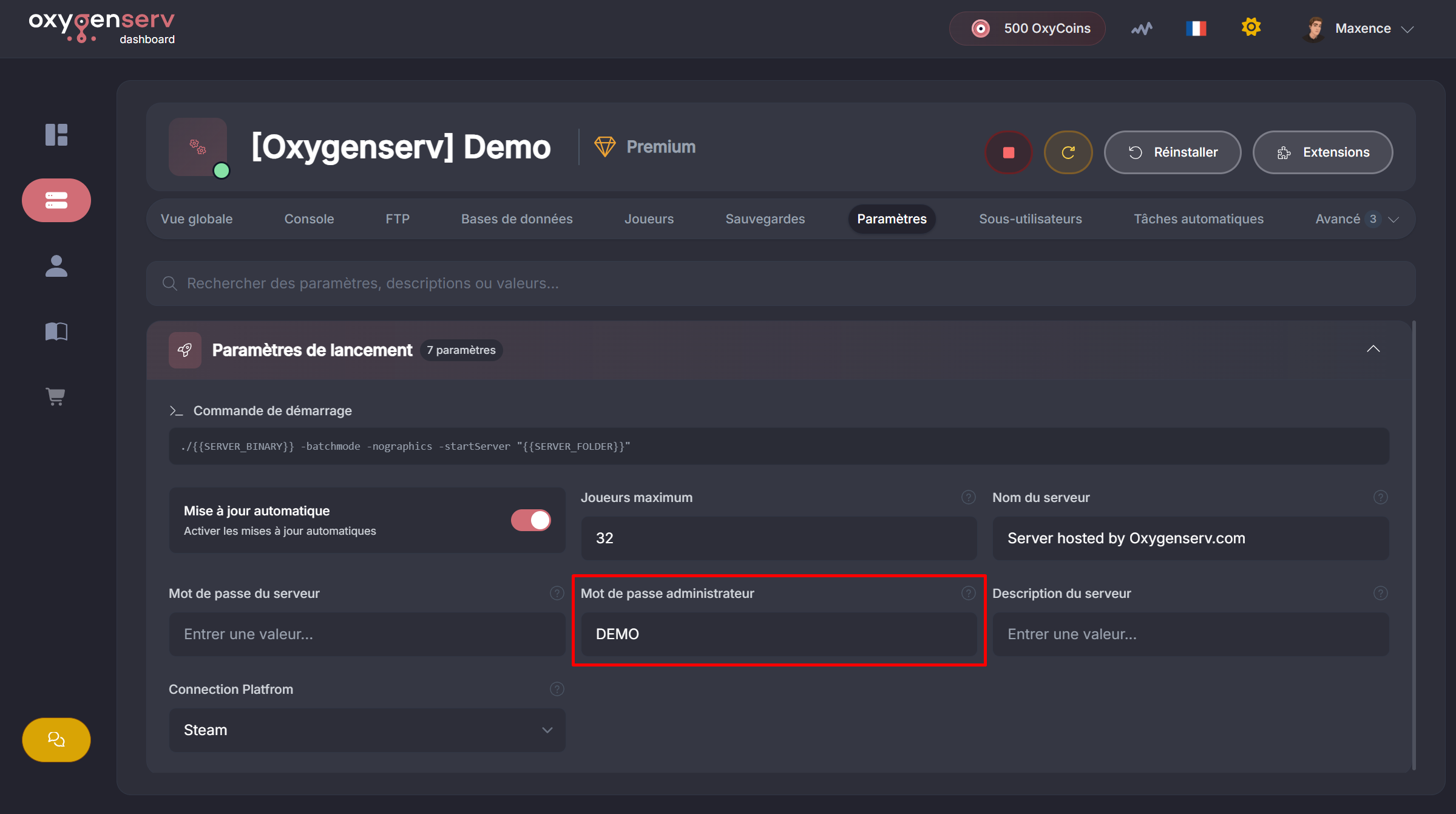Switch to the Sauvegardes tab
The height and width of the screenshot is (814, 1456).
(x=765, y=219)
